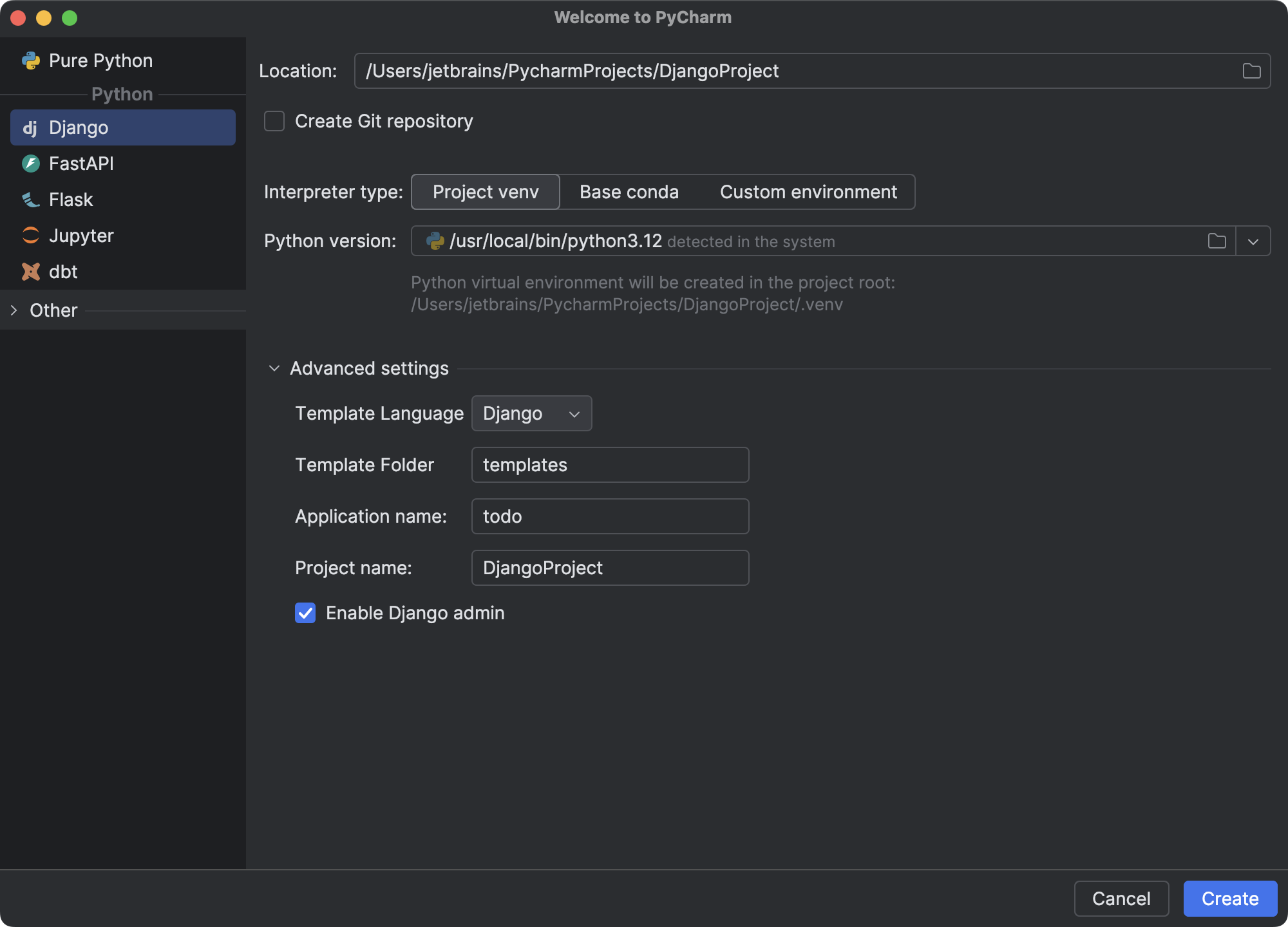Select the Base conda interpreter option
The height and width of the screenshot is (927, 1288).
coord(629,192)
